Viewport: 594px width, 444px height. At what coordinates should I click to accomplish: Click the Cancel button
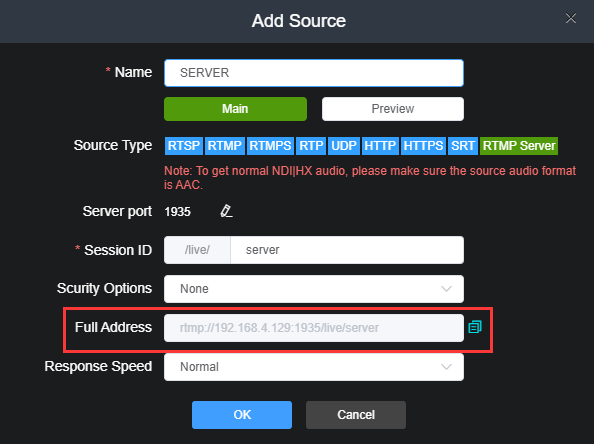(356, 415)
